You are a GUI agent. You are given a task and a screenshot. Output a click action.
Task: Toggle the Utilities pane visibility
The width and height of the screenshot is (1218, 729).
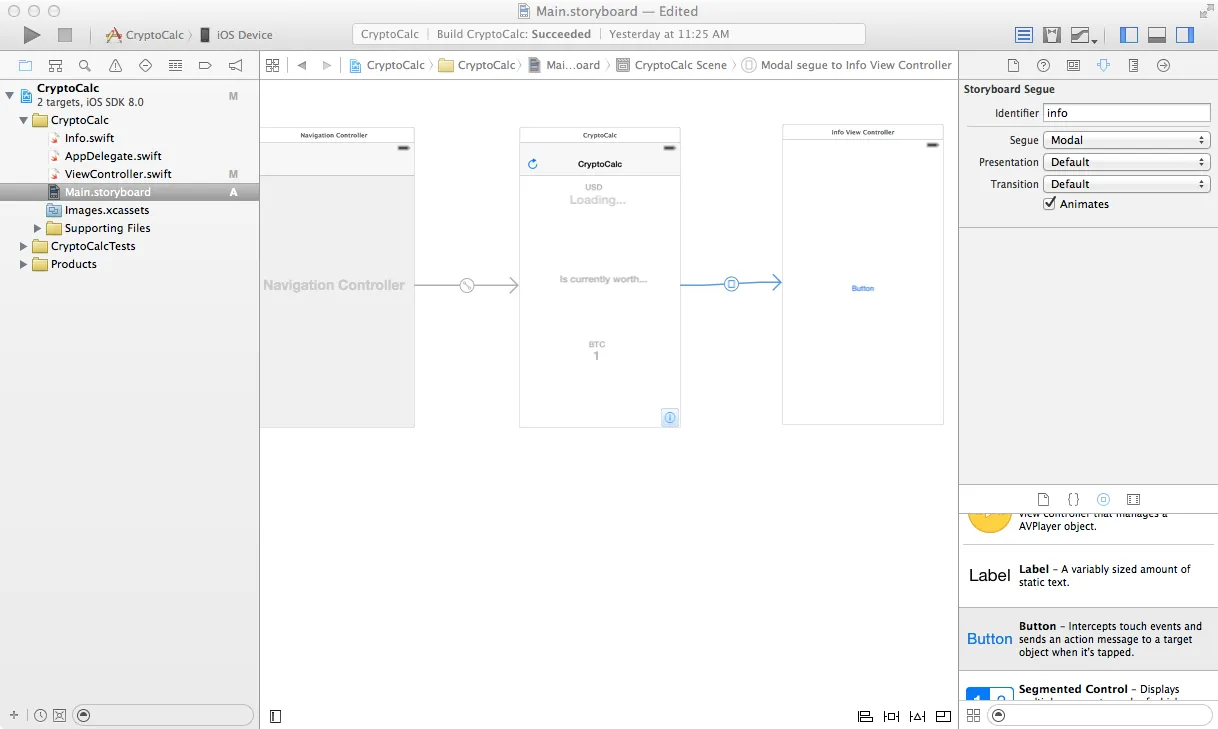[x=1185, y=35]
